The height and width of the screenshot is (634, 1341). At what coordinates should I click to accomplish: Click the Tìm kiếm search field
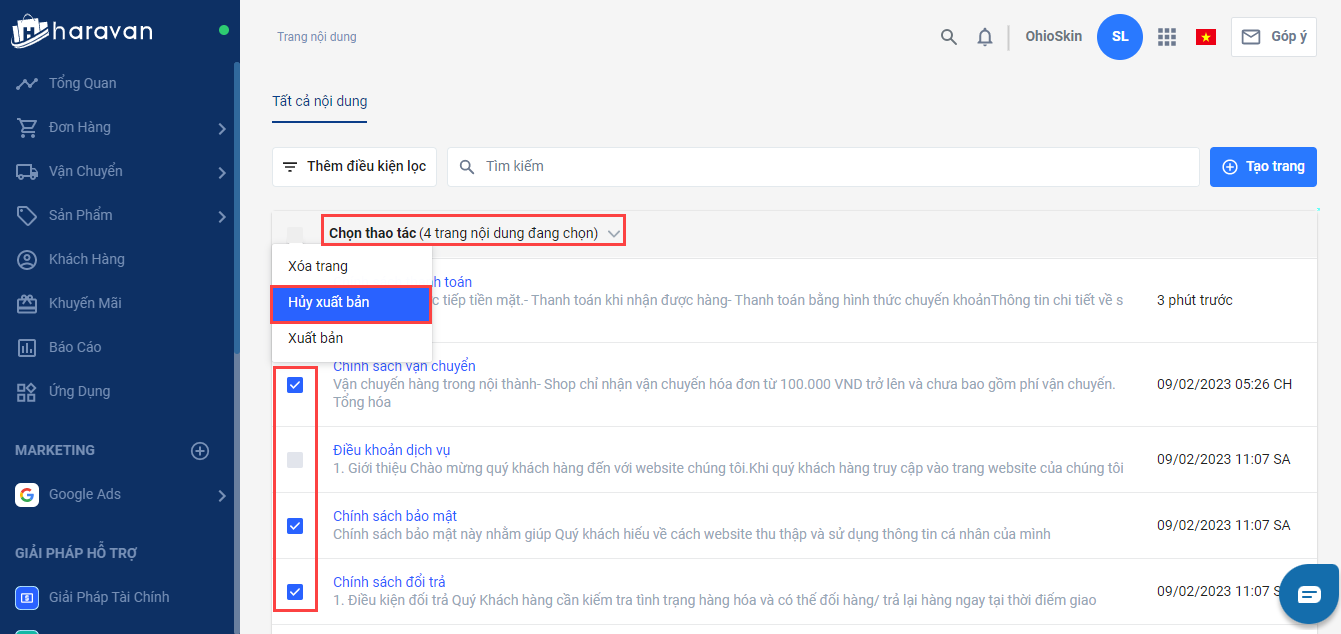point(823,167)
